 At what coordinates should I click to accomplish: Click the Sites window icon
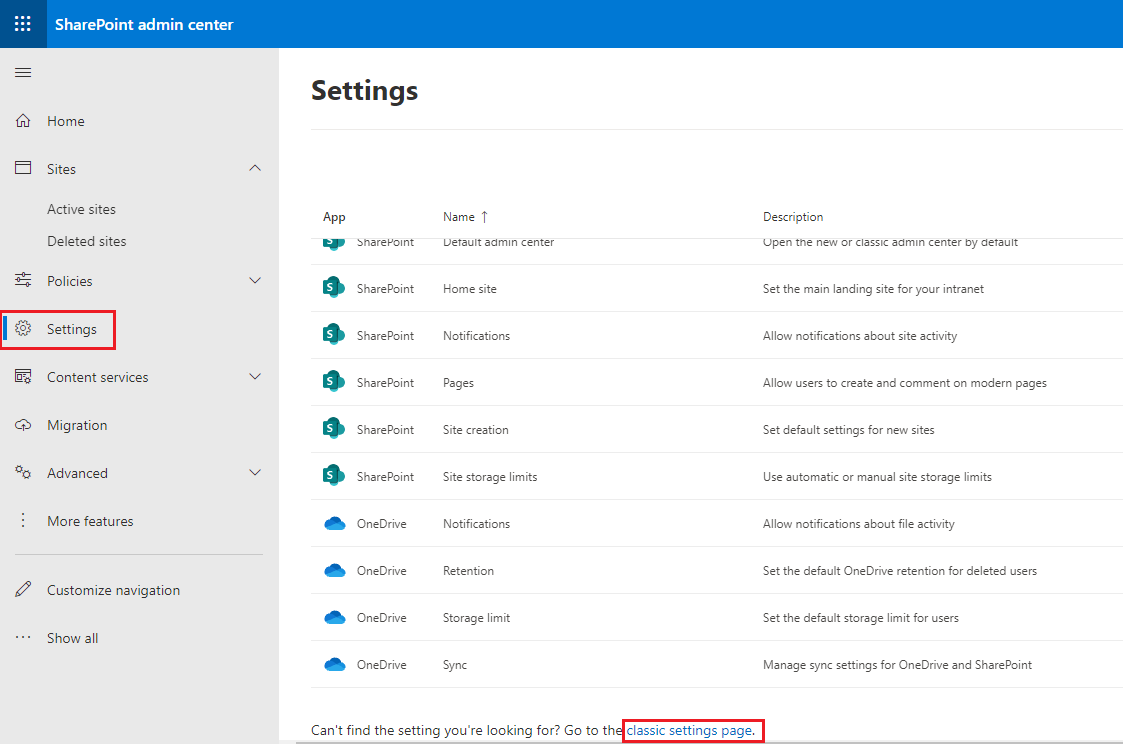[23, 168]
